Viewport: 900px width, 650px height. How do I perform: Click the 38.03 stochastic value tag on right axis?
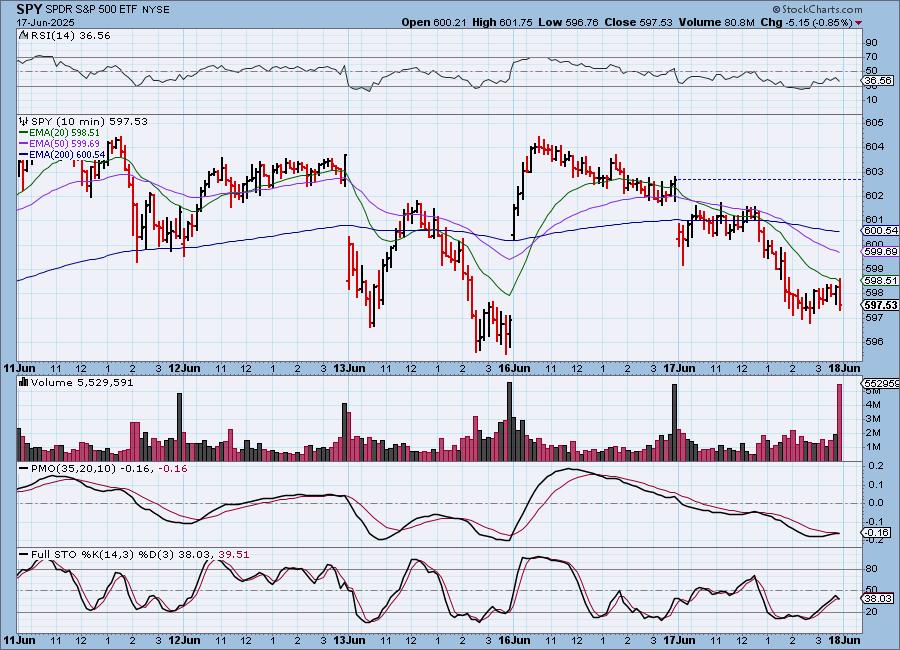[x=879, y=598]
